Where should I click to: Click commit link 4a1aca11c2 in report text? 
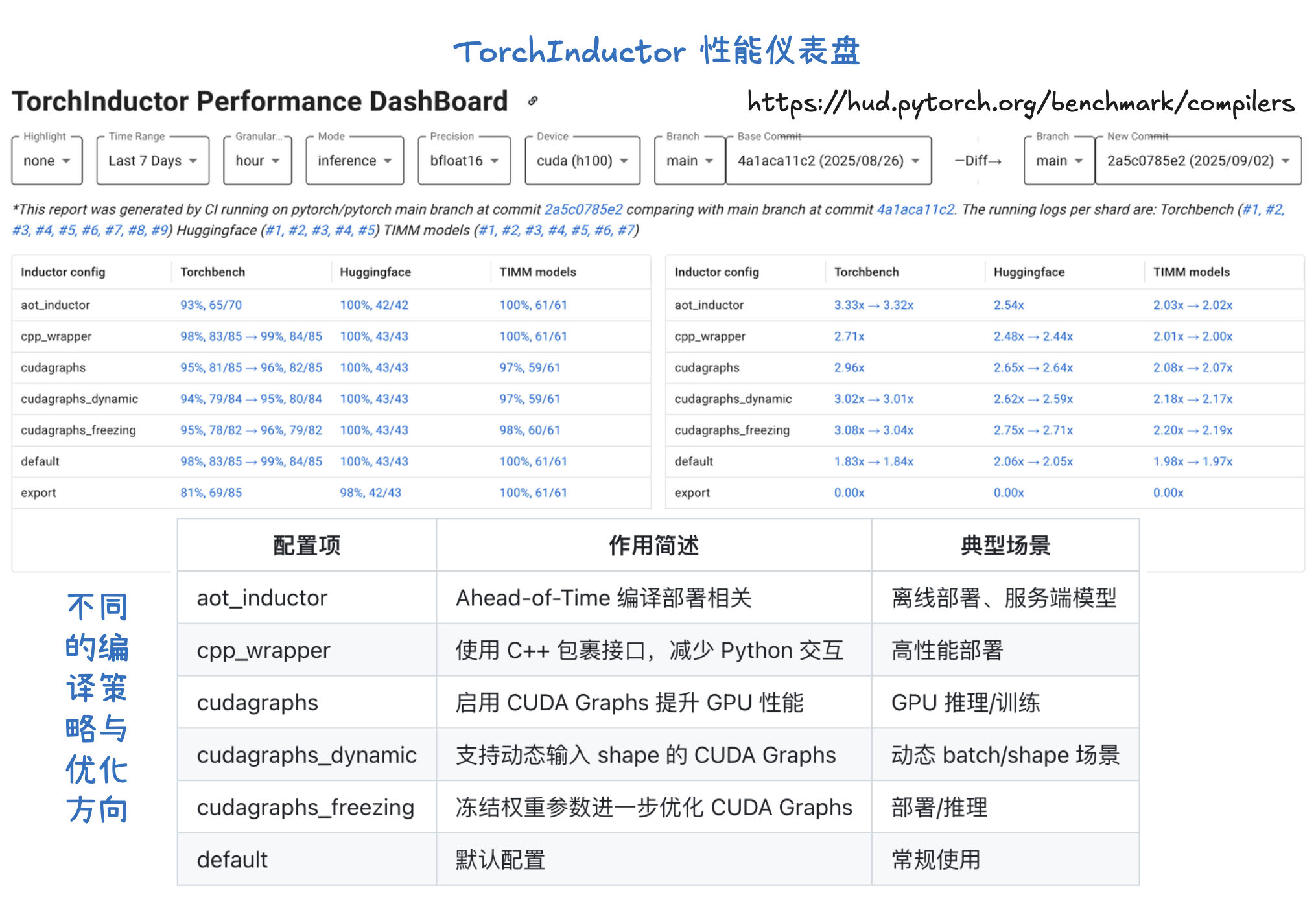(x=915, y=209)
